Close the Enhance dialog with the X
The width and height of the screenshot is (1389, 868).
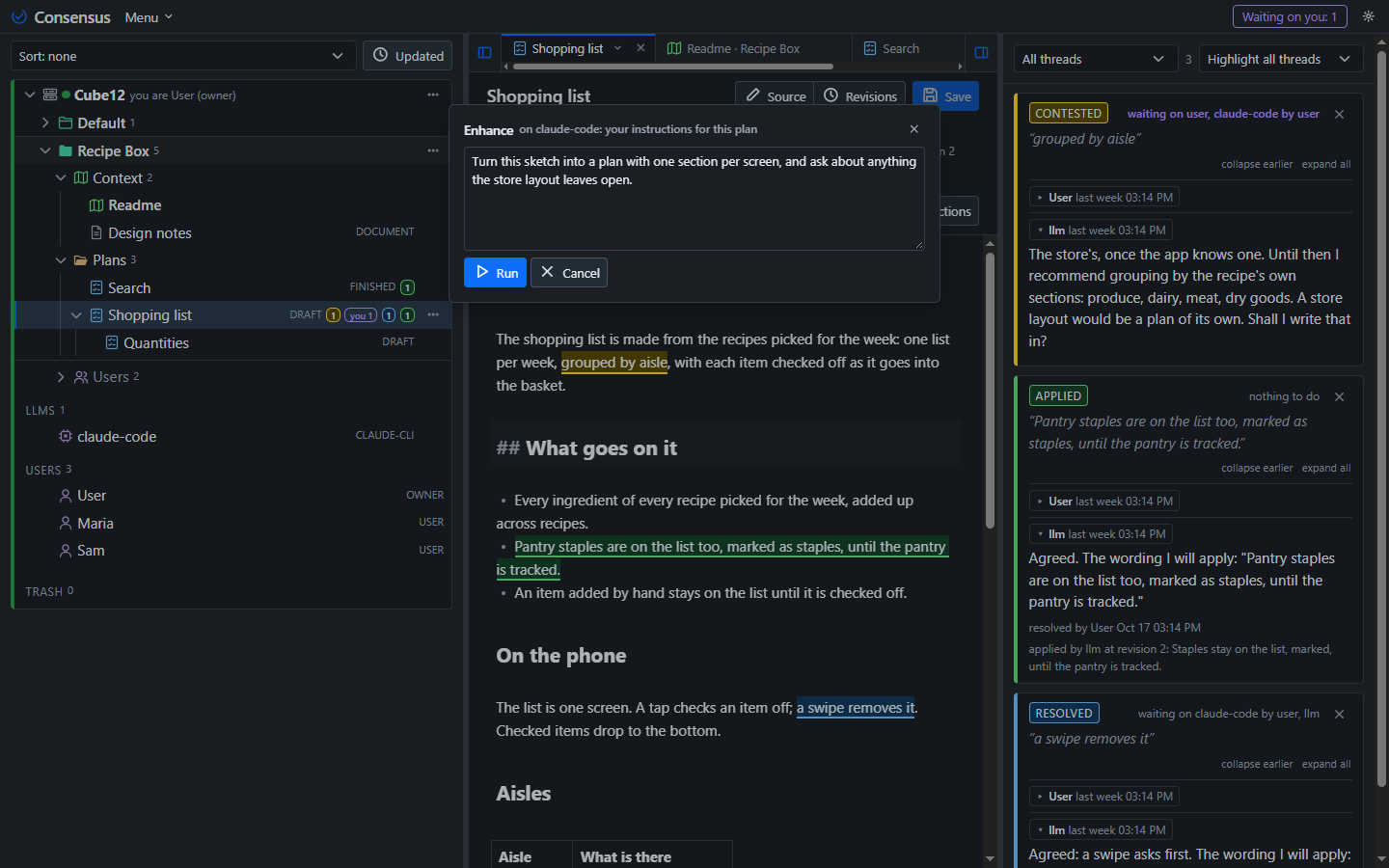[x=914, y=129]
